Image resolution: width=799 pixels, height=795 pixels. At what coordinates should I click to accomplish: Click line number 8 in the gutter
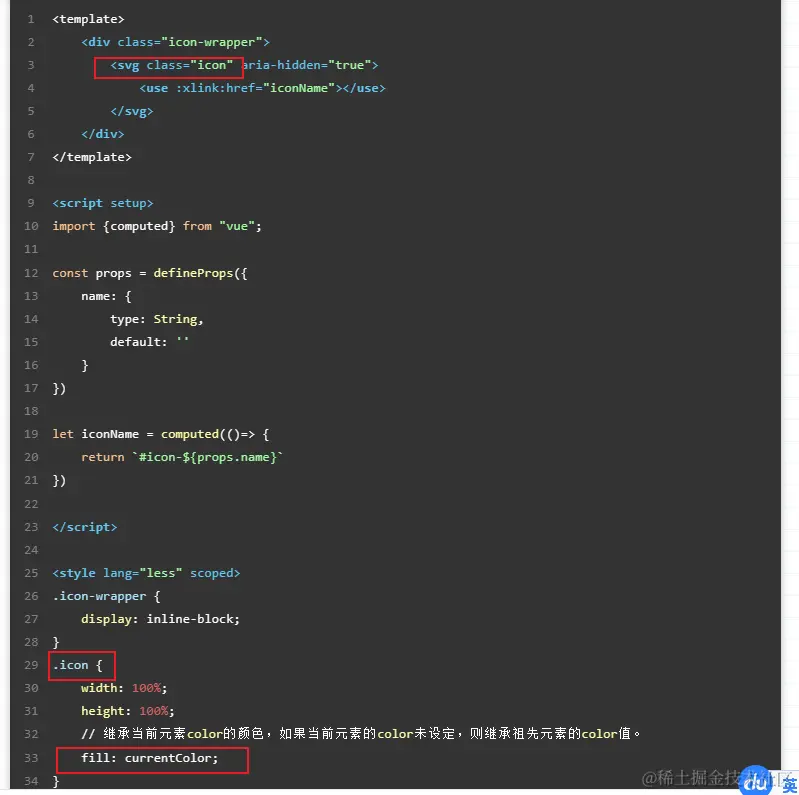31,180
